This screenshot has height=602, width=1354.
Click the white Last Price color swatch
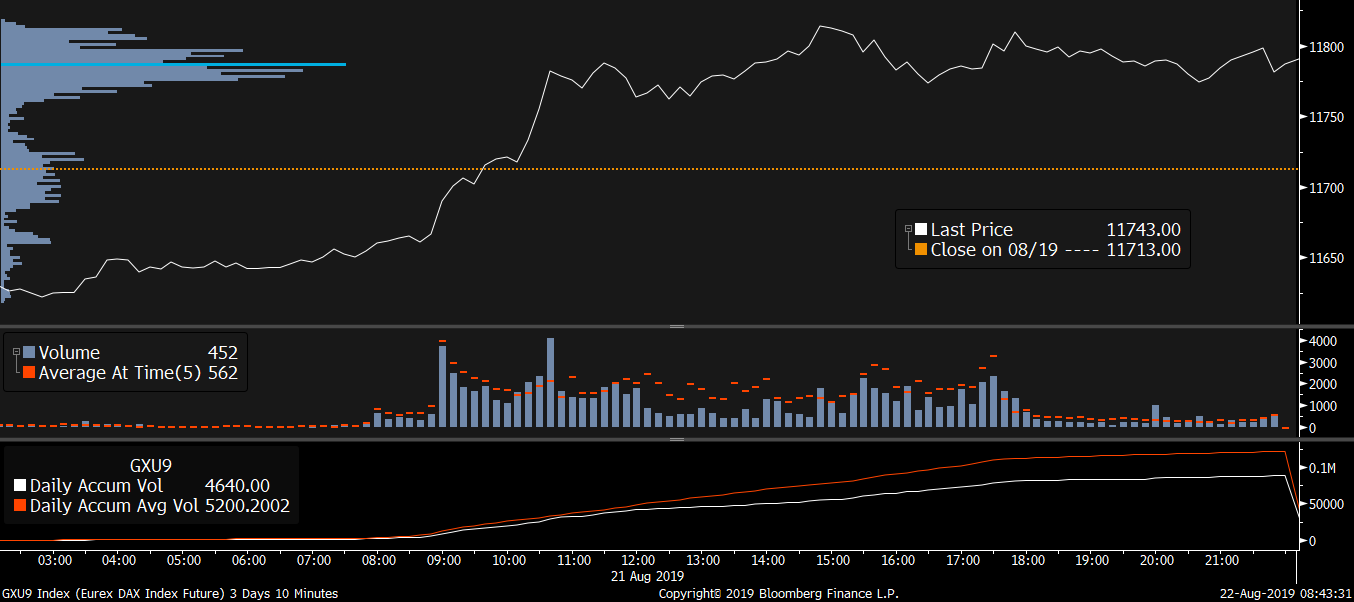(x=921, y=230)
